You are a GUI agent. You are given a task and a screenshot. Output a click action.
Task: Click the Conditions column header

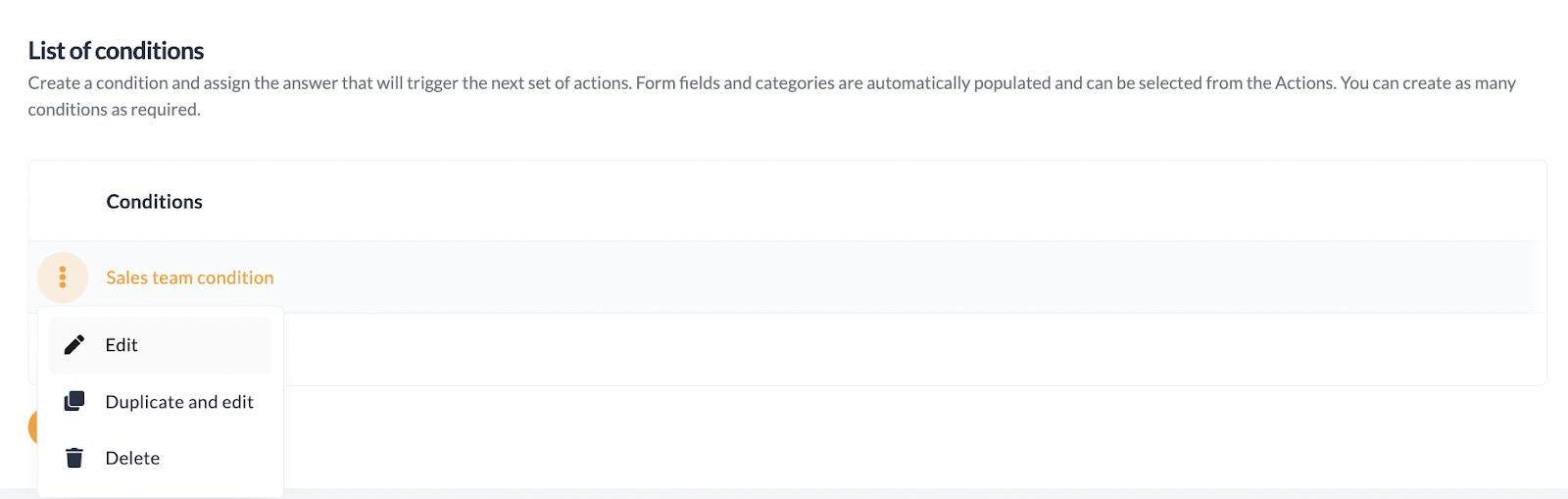(154, 202)
